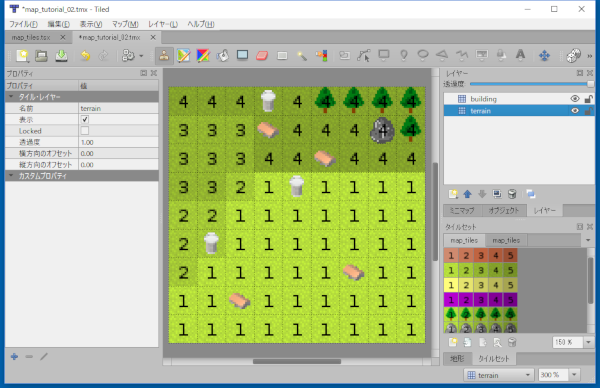The image size is (600, 388).
Task: Select the Magic Wand tool
Action: (x=302, y=56)
